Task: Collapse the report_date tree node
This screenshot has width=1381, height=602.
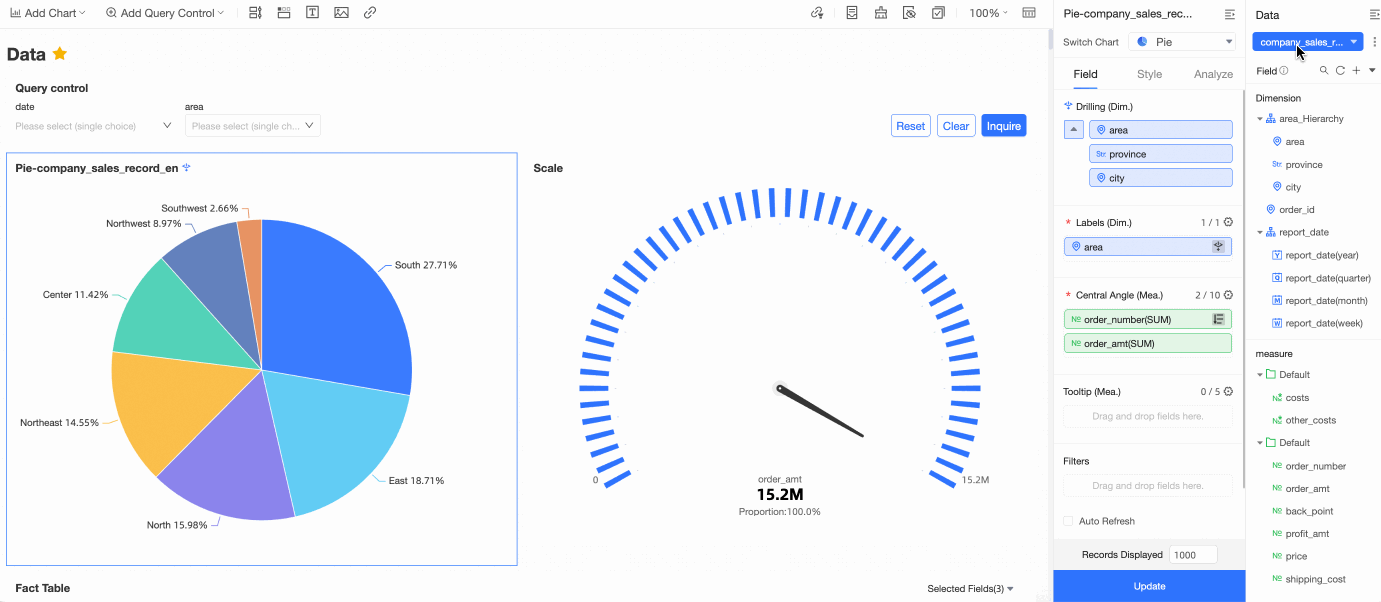Action: pyautogui.click(x=1260, y=232)
